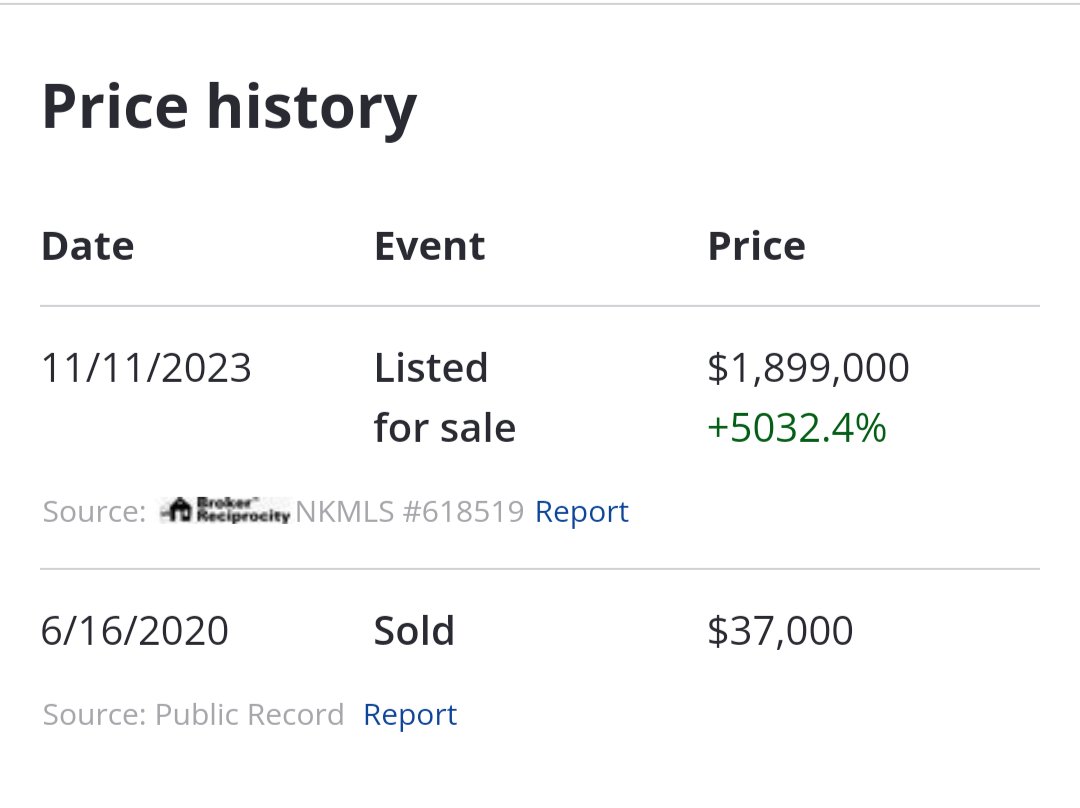Click the Date column header
1080x808 pixels.
pyautogui.click(x=87, y=247)
